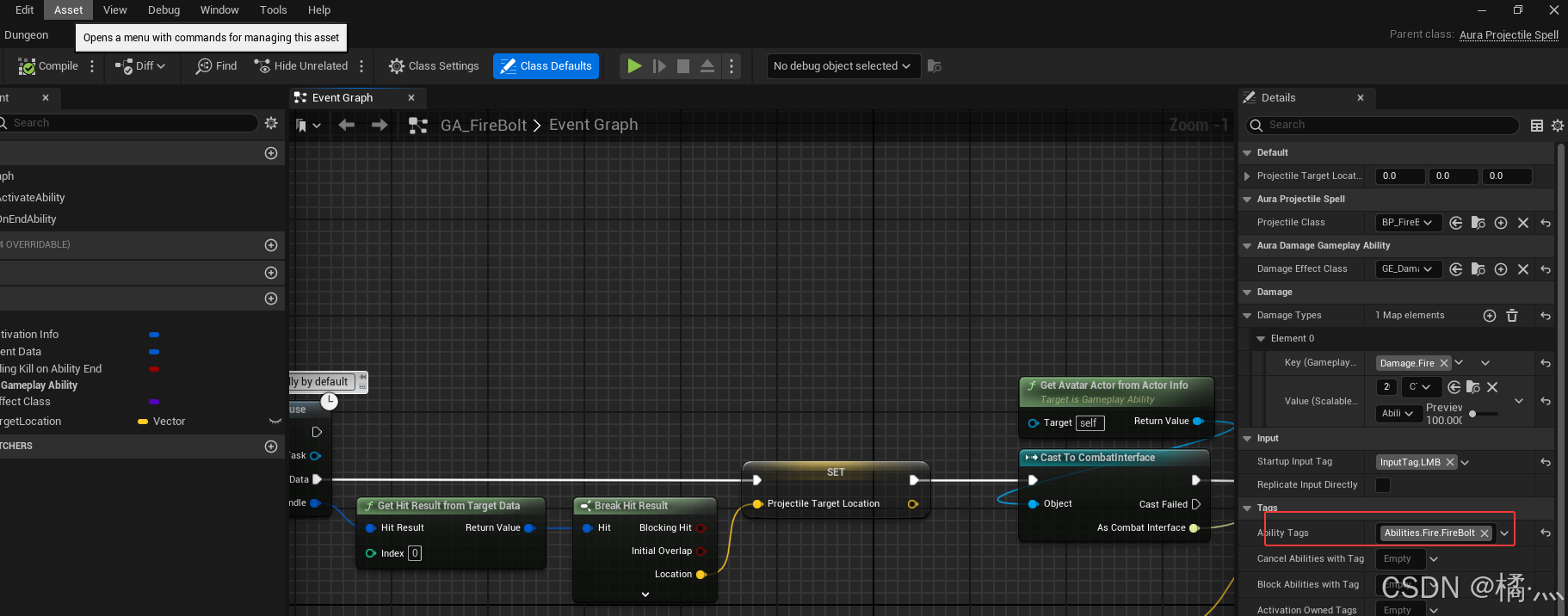Open the Edit menu
Viewport: 1568px width, 616px height.
point(25,10)
